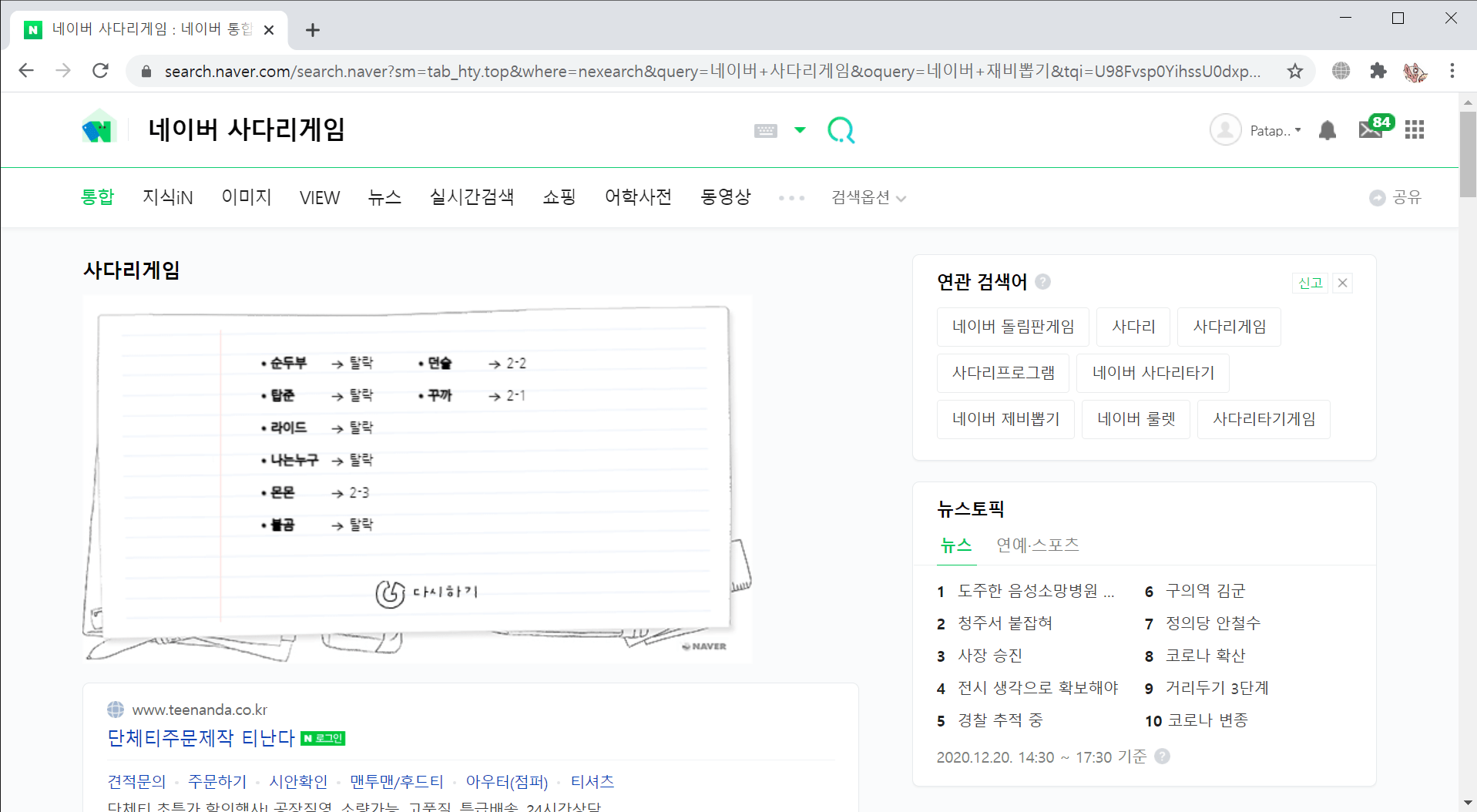Report related searches with 신고
The width and height of the screenshot is (1477, 812).
click(1310, 283)
